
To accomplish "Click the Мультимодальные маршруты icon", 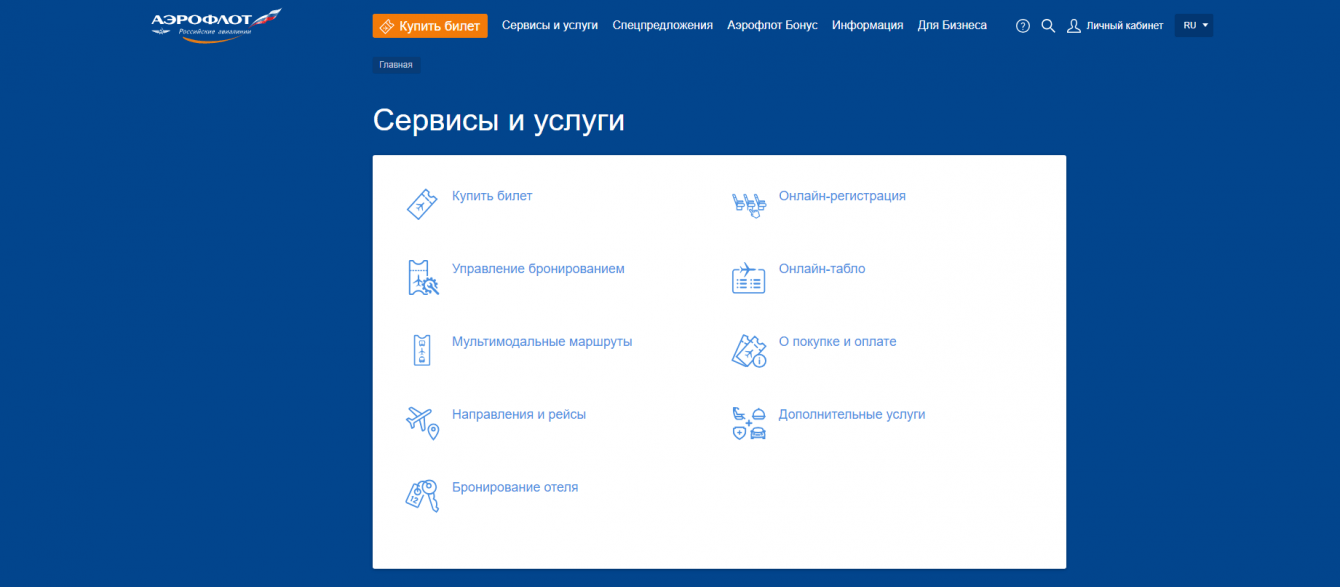I will 422,350.
